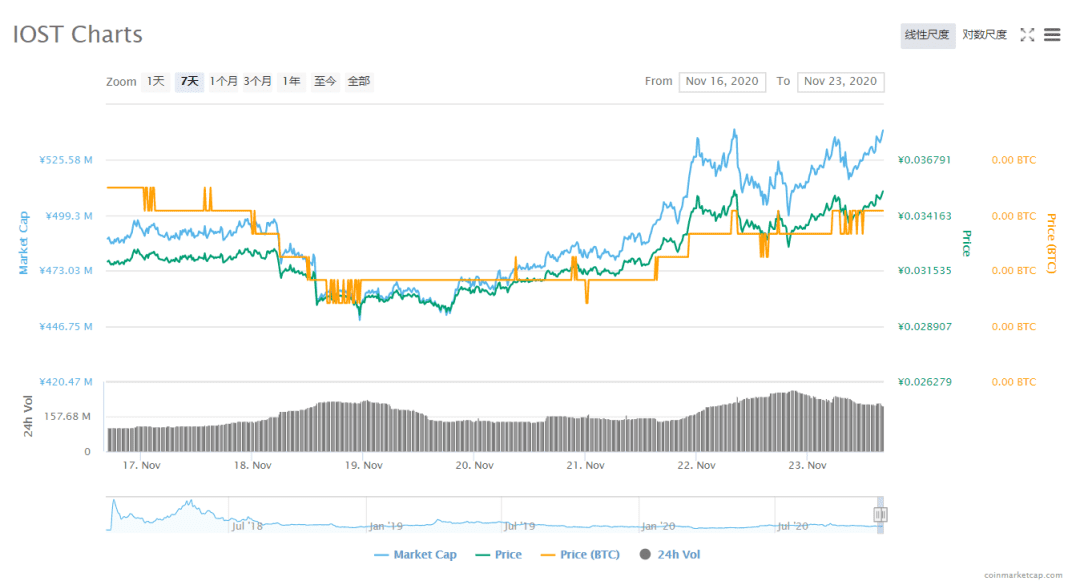Viewport: 1080px width, 585px height.
Task: Click the ¥0.026279 price axis label
Action: (924, 382)
